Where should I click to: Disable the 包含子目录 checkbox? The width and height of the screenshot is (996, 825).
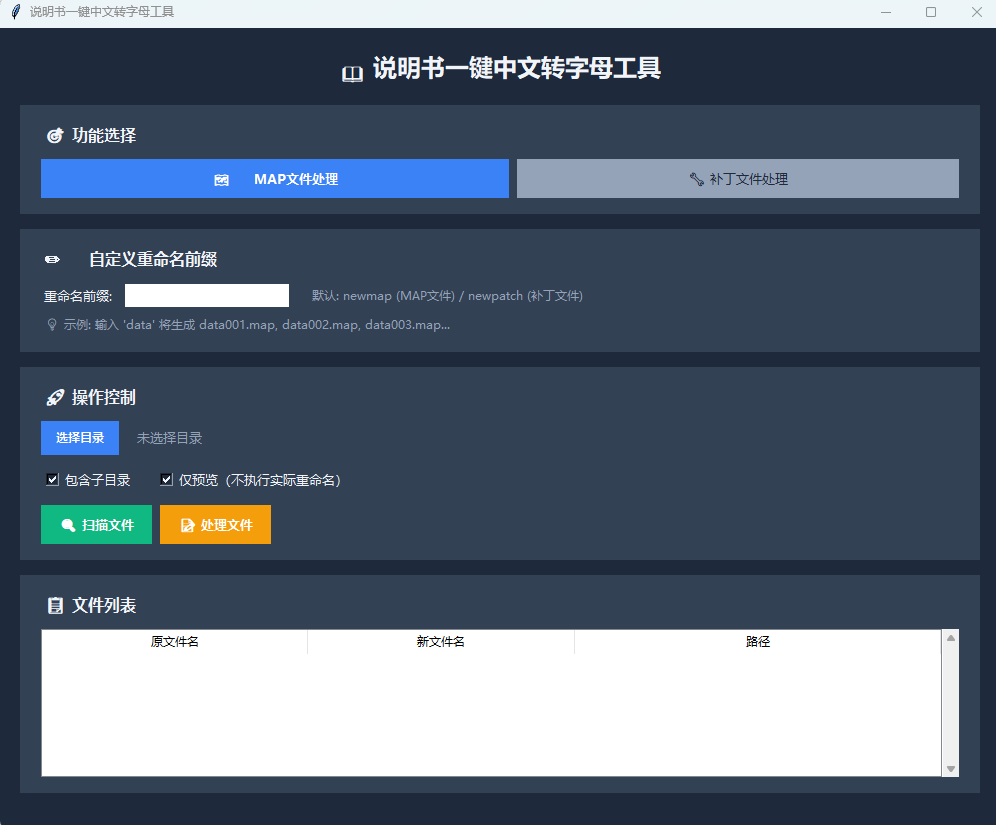tap(52, 479)
